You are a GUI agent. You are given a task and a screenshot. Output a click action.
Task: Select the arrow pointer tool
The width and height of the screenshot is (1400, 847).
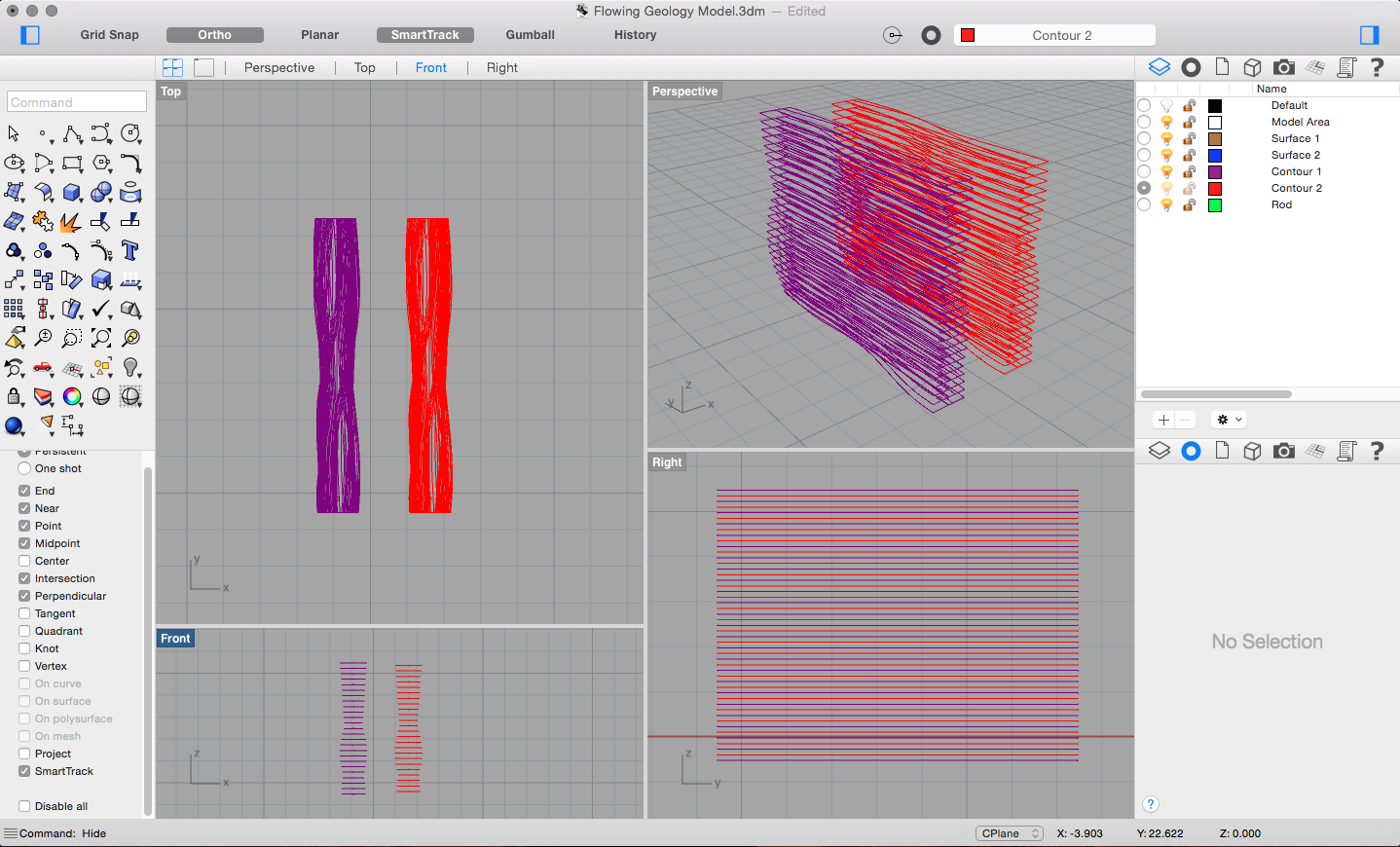click(14, 133)
